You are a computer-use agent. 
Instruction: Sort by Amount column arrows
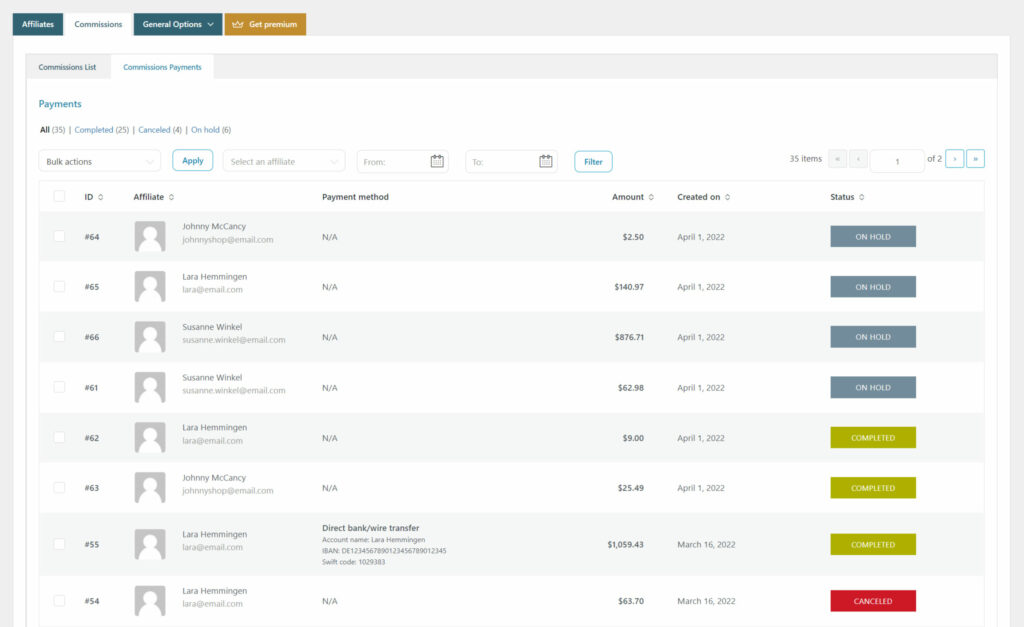651,197
